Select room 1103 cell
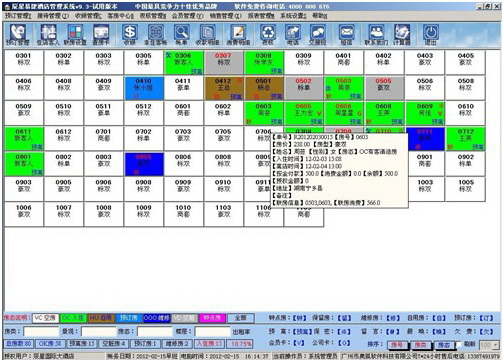This screenshot has height=360, width=503. [224, 214]
